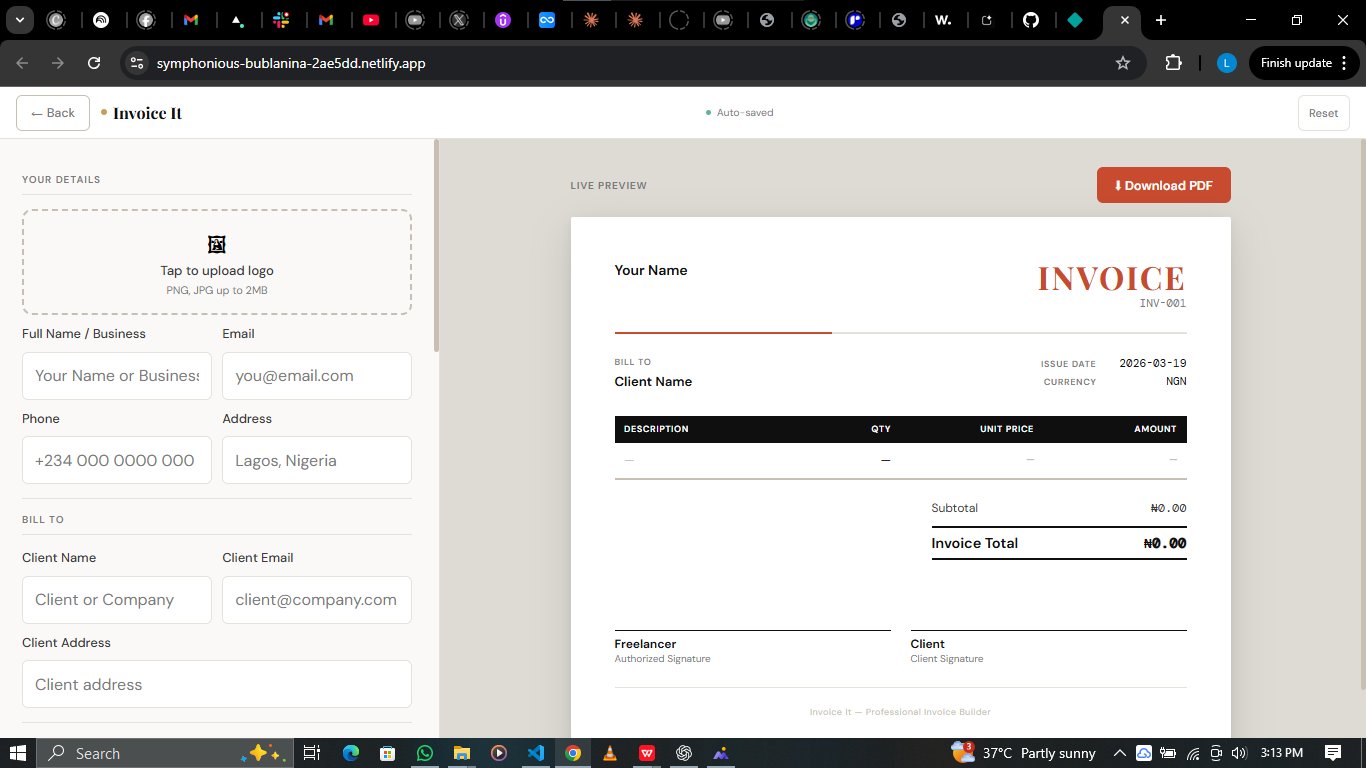This screenshot has width=1366, height=768.
Task: Open the Finish update menu
Action: tap(1303, 63)
